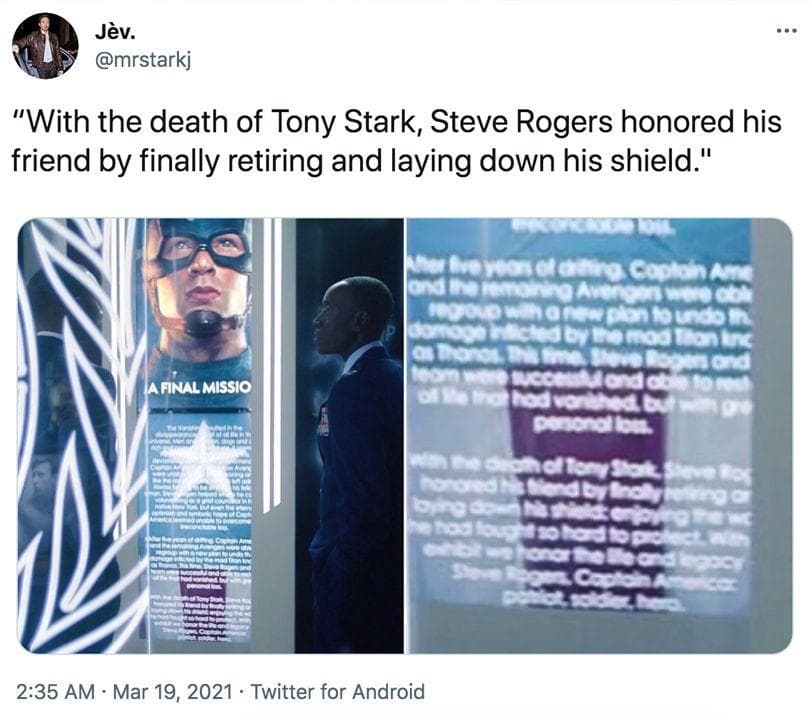The height and width of the screenshot is (718, 810).
Task: Open the right zoomed-in plaque photo
Action: point(599,436)
